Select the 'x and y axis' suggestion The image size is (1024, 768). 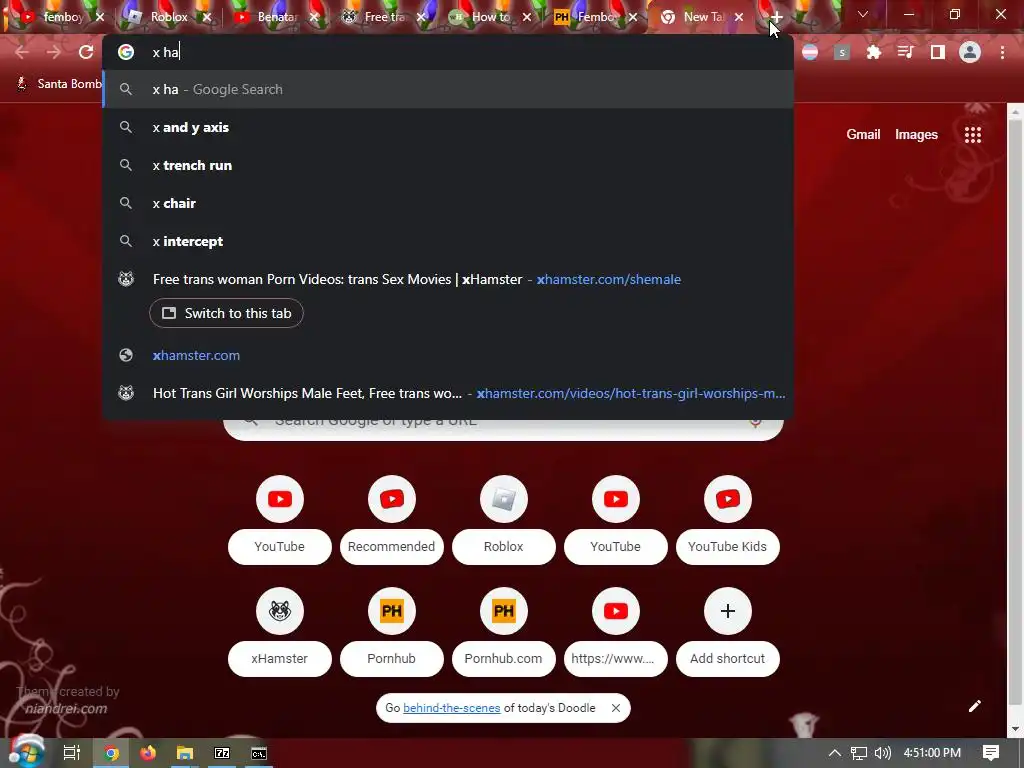pos(448,127)
